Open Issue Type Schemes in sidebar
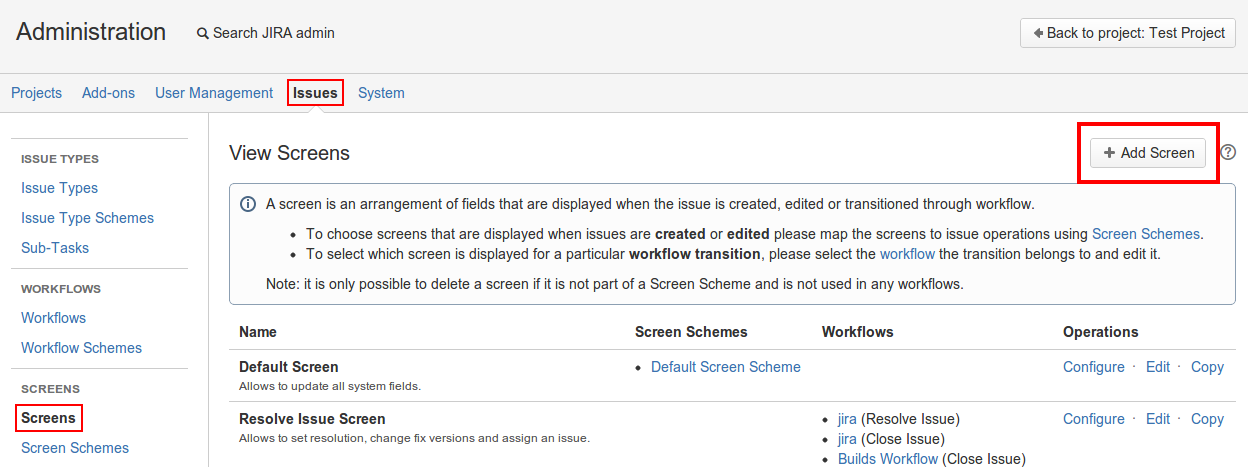1248x467 pixels. point(87,218)
